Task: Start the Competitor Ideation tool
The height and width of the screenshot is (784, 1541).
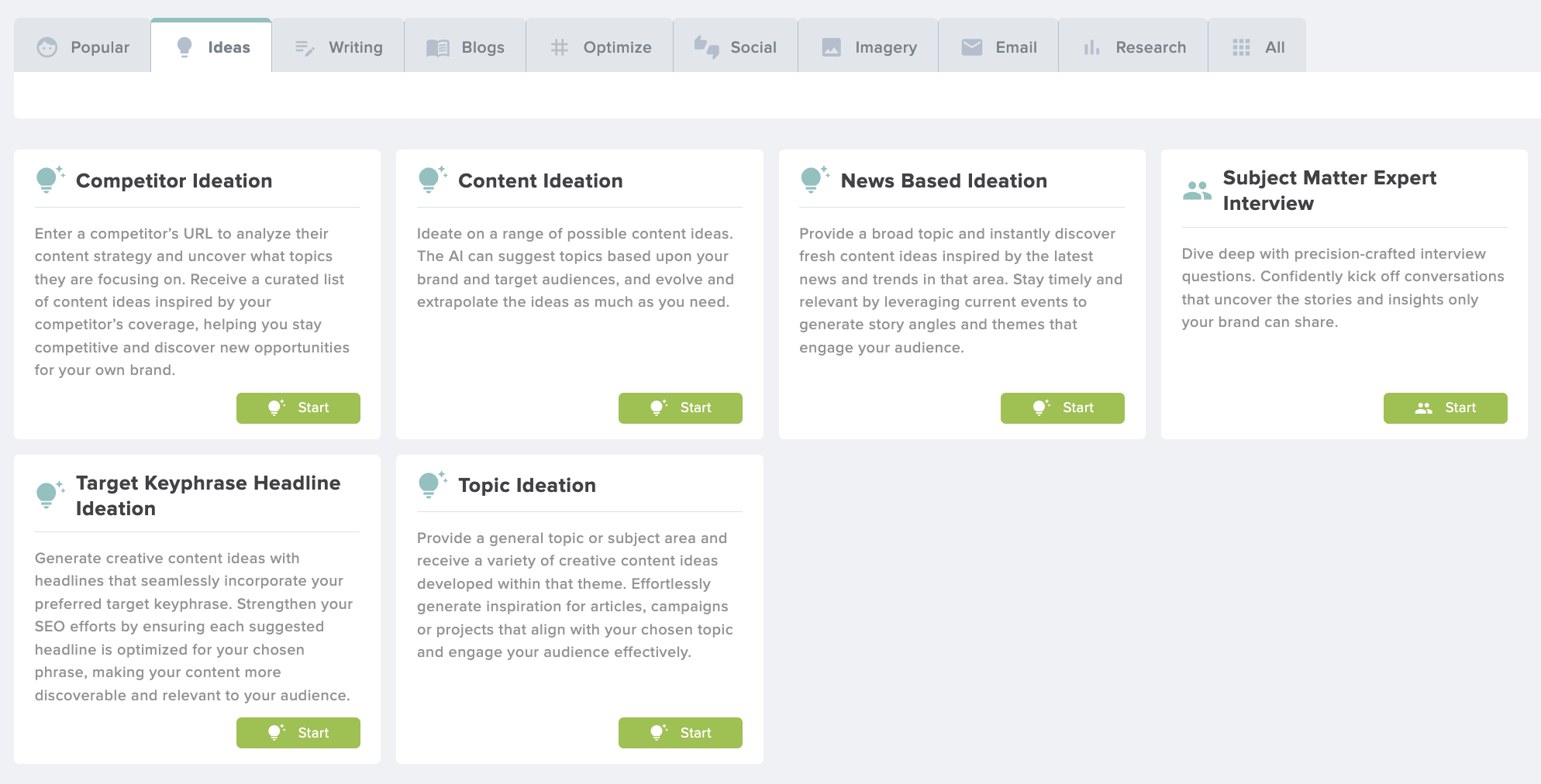Action: [x=298, y=408]
